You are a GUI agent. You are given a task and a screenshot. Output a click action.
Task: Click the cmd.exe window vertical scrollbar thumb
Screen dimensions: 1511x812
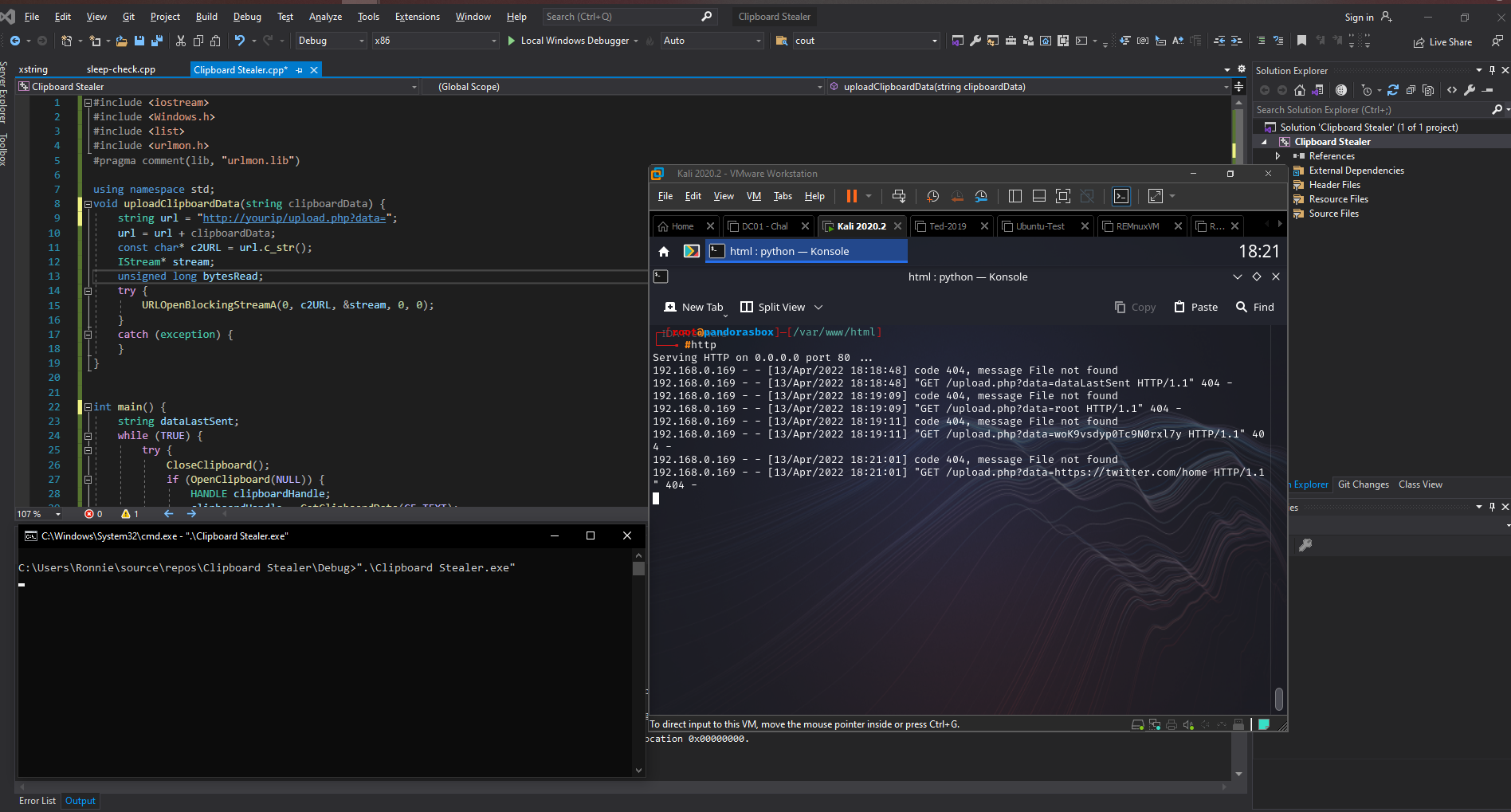pyautogui.click(x=638, y=568)
